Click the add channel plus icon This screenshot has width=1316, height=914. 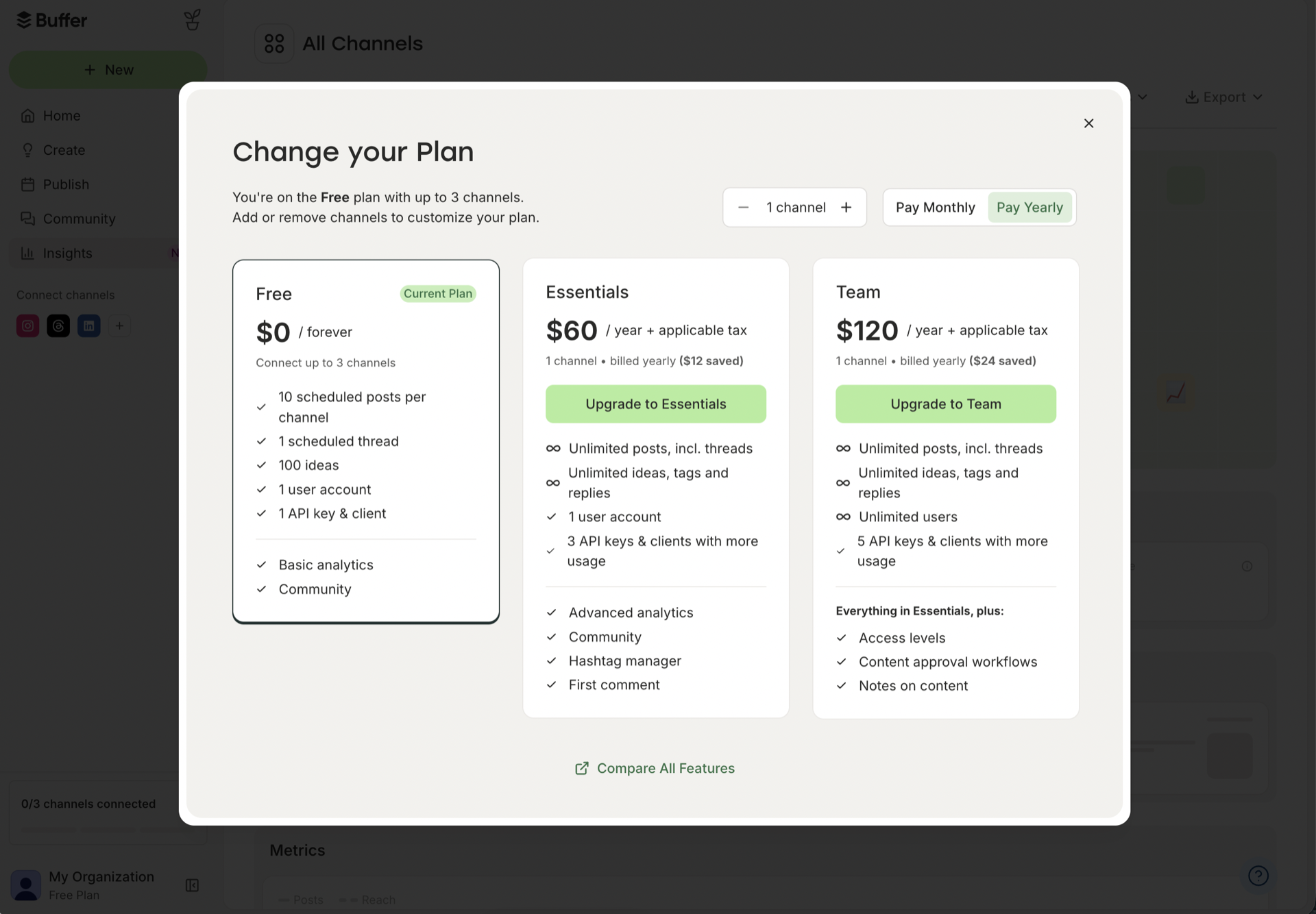[119, 326]
